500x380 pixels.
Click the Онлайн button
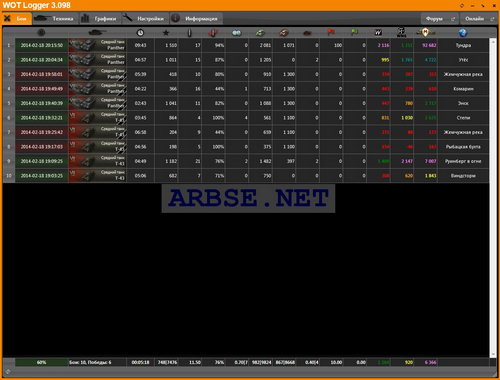[479, 19]
